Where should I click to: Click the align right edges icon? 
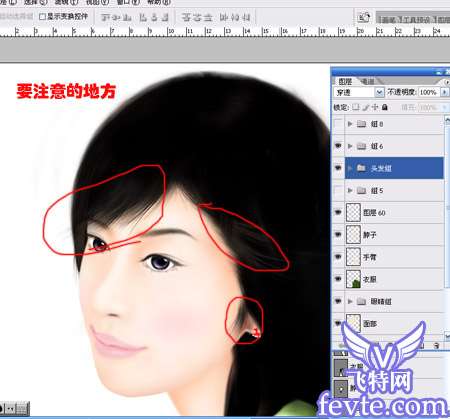pos(165,17)
